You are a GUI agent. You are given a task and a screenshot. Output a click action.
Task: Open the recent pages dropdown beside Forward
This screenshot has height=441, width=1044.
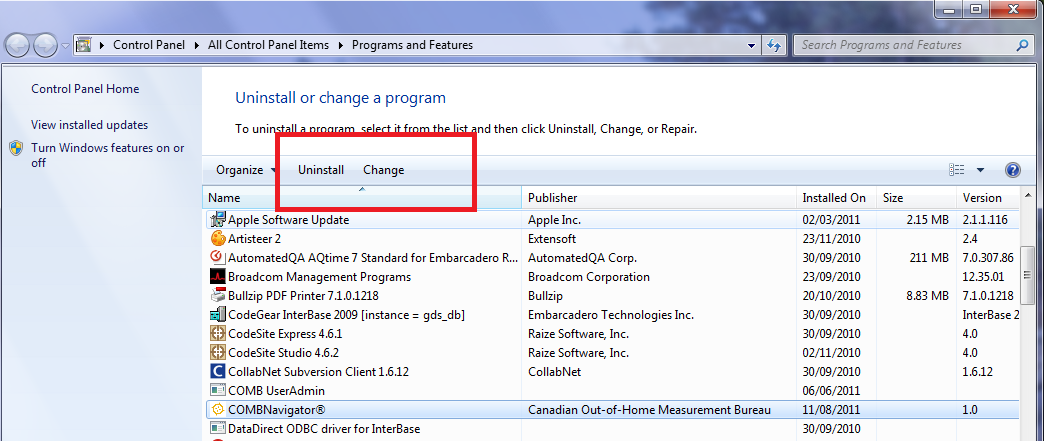tap(65, 46)
